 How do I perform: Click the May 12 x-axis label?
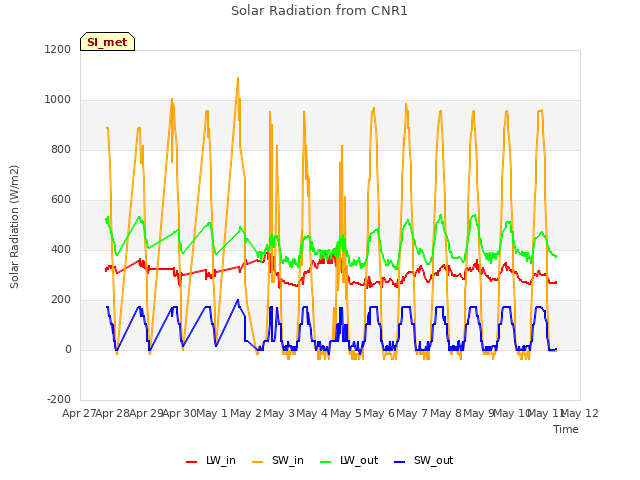[x=581, y=413]
